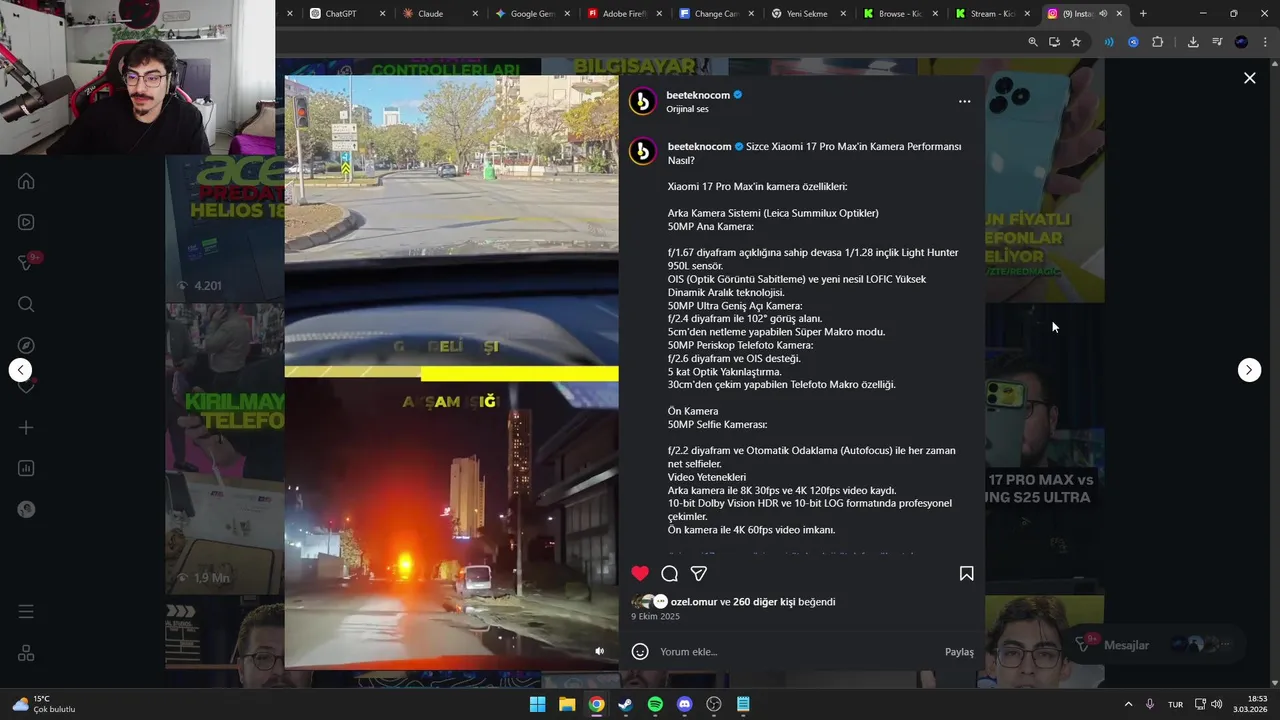The width and height of the screenshot is (1280, 720).
Task: Open OBS Studio from the taskbar
Action: [714, 704]
